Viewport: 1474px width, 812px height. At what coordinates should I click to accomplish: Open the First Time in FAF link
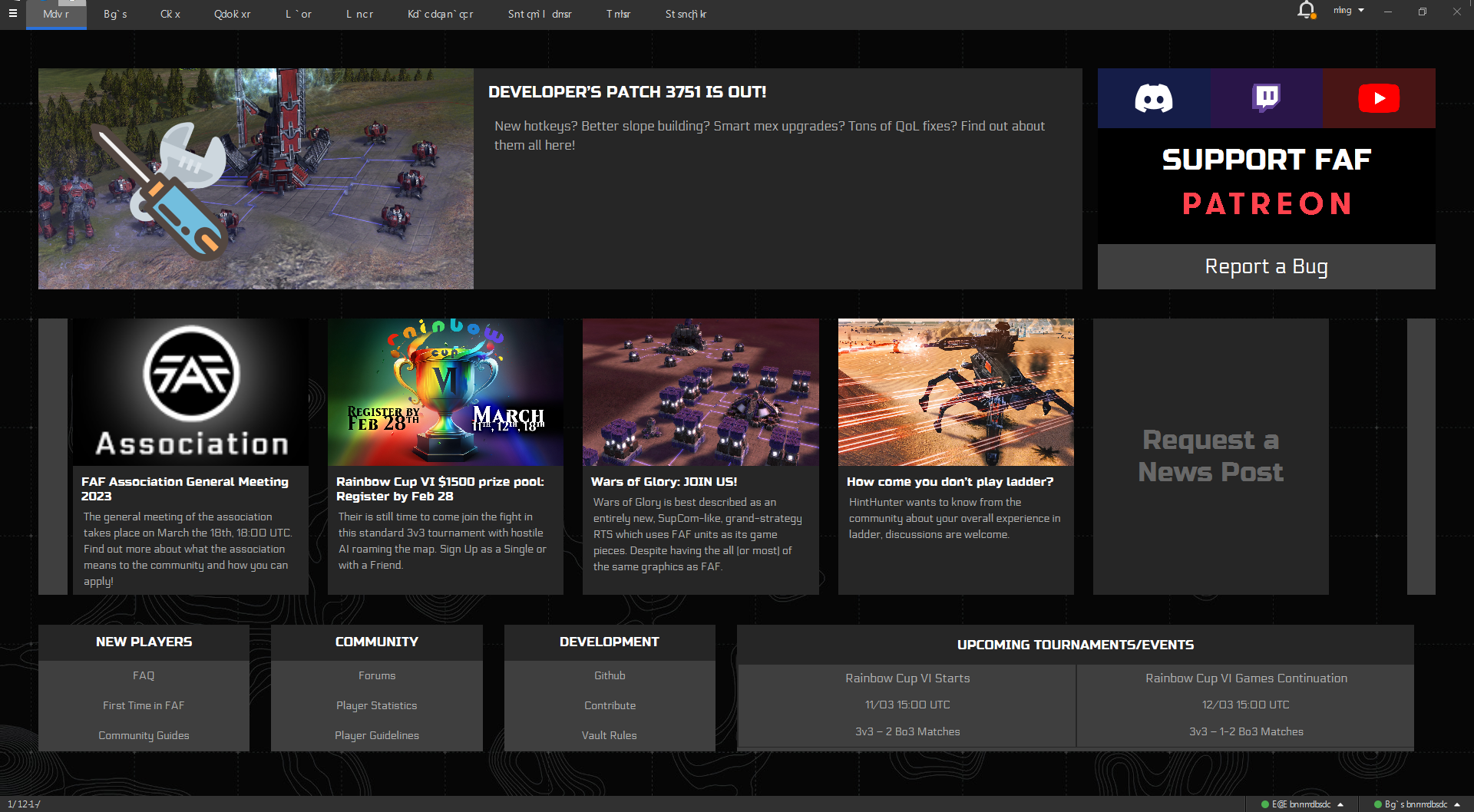tap(144, 705)
